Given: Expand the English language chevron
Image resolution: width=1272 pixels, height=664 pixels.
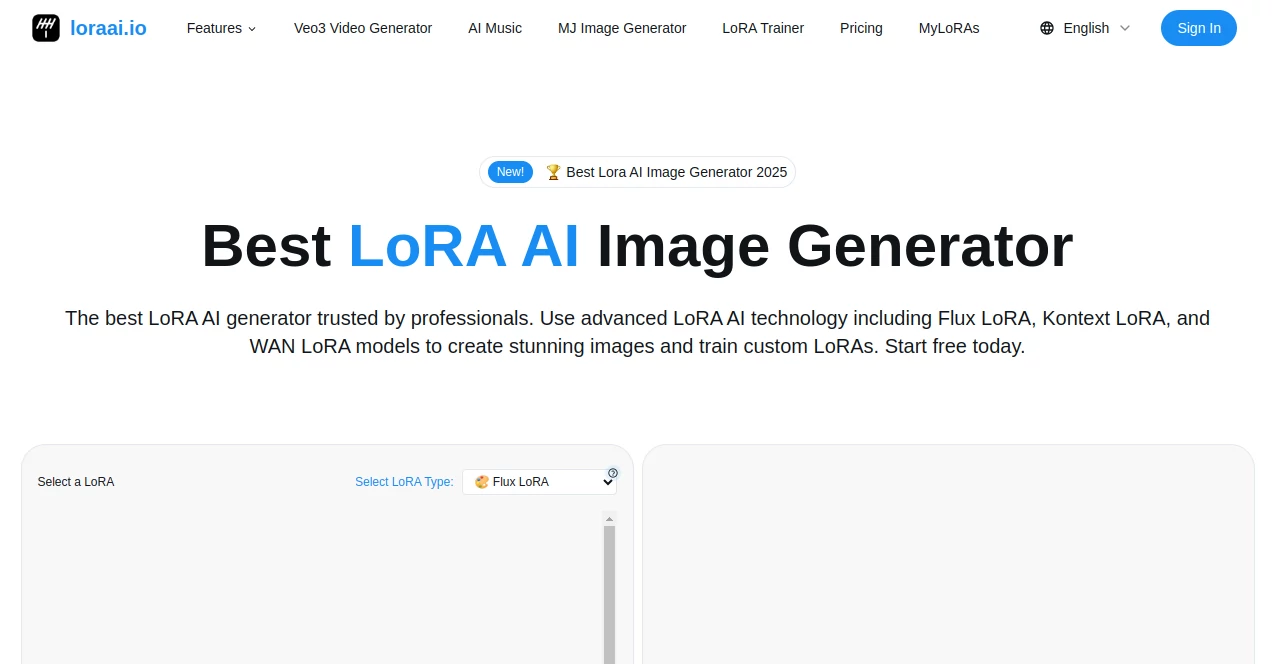Looking at the screenshot, I should (1125, 28).
